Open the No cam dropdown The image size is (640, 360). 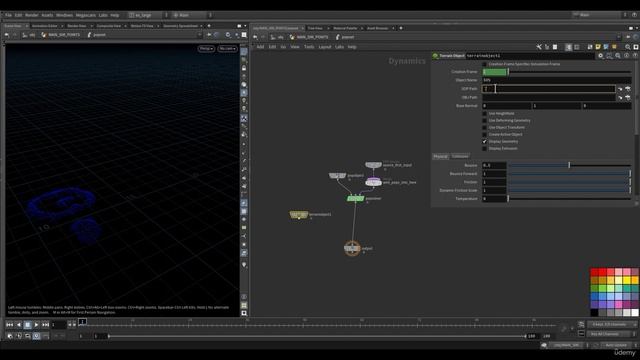227,49
